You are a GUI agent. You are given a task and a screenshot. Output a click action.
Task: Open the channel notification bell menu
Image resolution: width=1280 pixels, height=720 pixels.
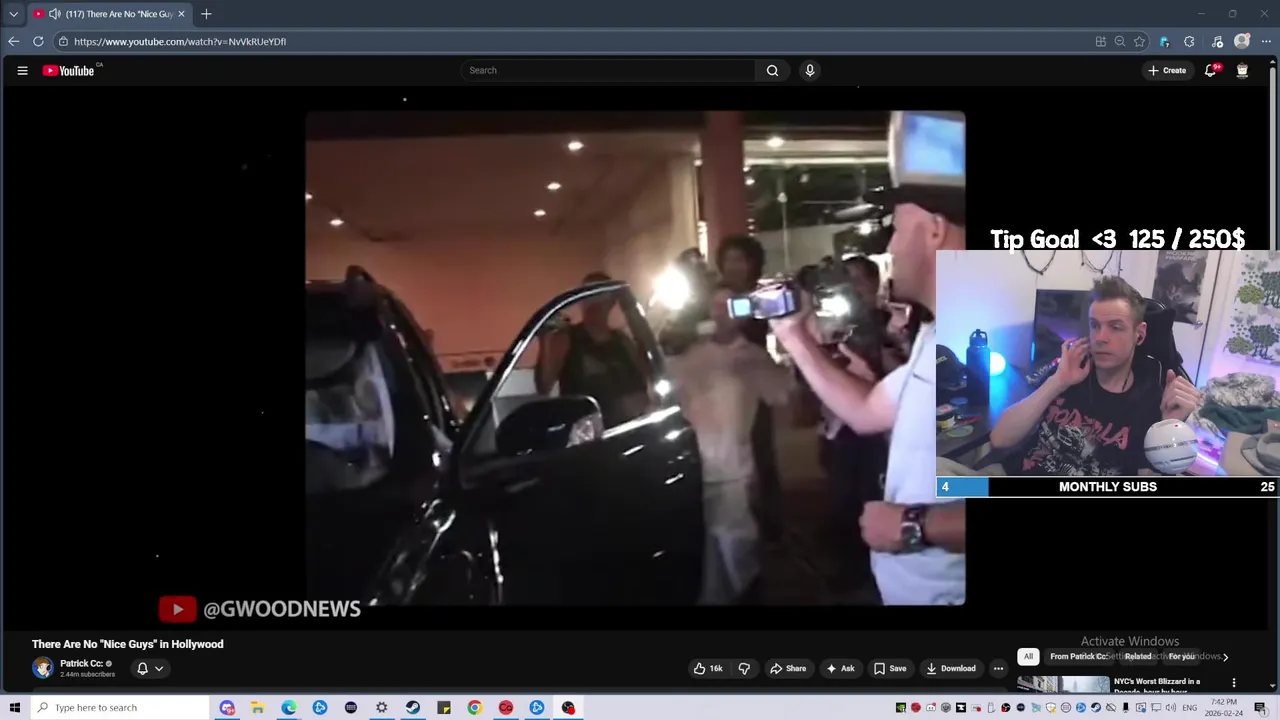[149, 668]
